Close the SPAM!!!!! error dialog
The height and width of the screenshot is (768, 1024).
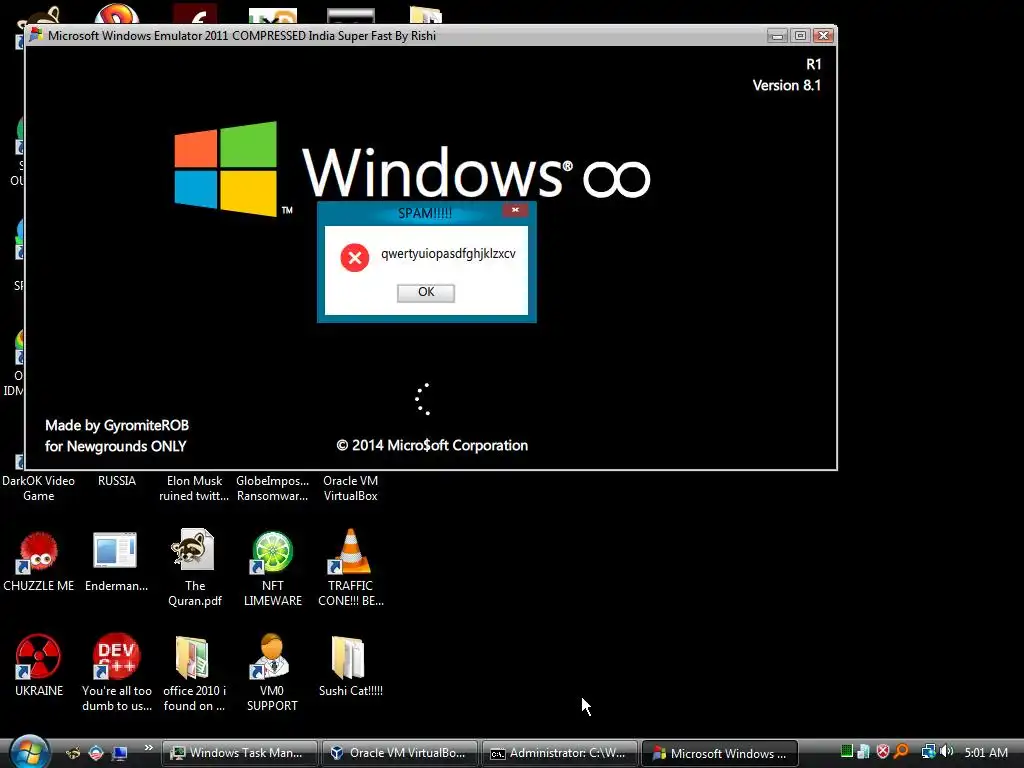coord(515,210)
